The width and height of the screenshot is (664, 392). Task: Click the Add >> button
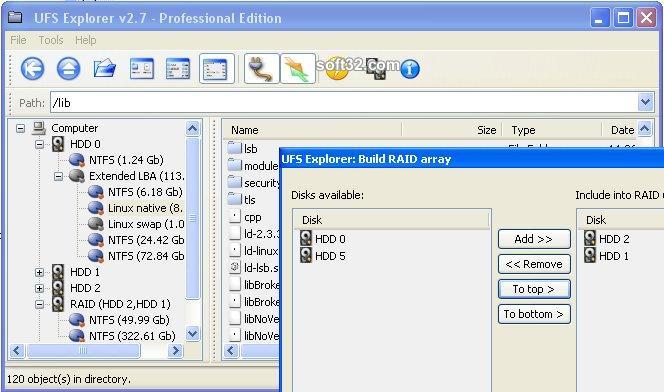tap(534, 239)
